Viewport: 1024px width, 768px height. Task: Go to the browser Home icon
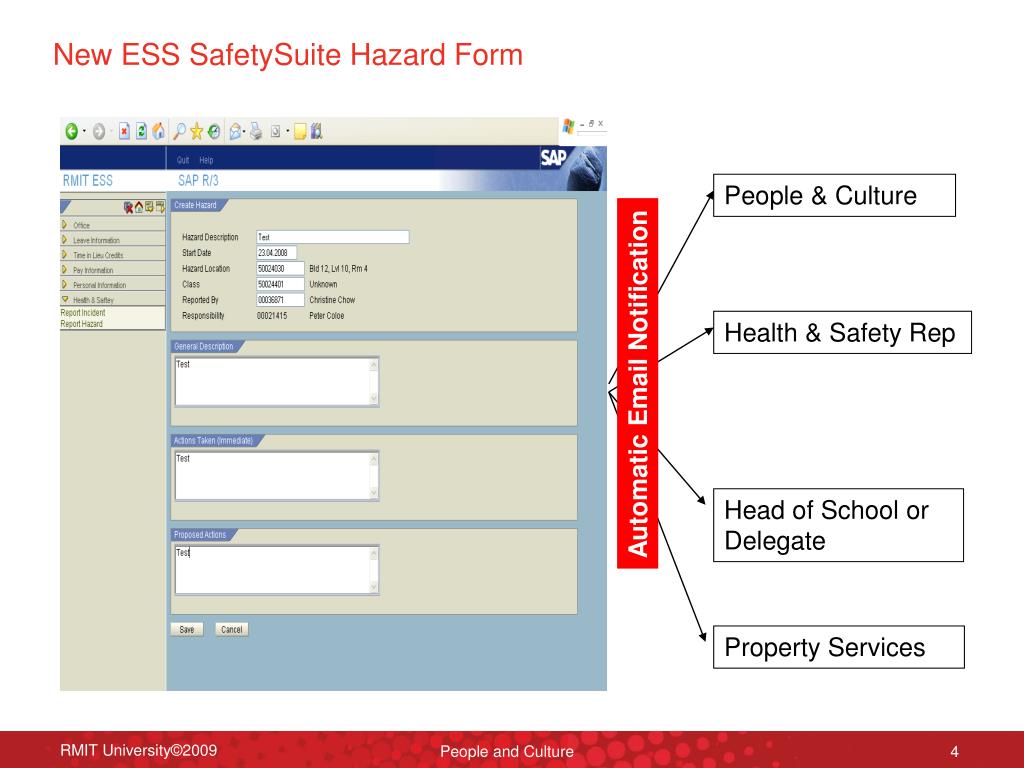click(x=158, y=131)
